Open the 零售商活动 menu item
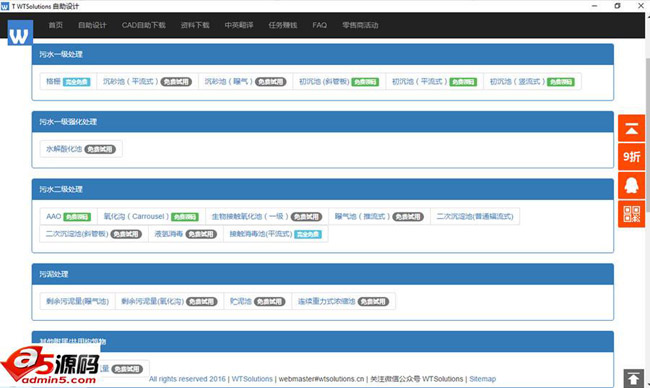Image resolution: width=650 pixels, height=388 pixels. coord(360,25)
